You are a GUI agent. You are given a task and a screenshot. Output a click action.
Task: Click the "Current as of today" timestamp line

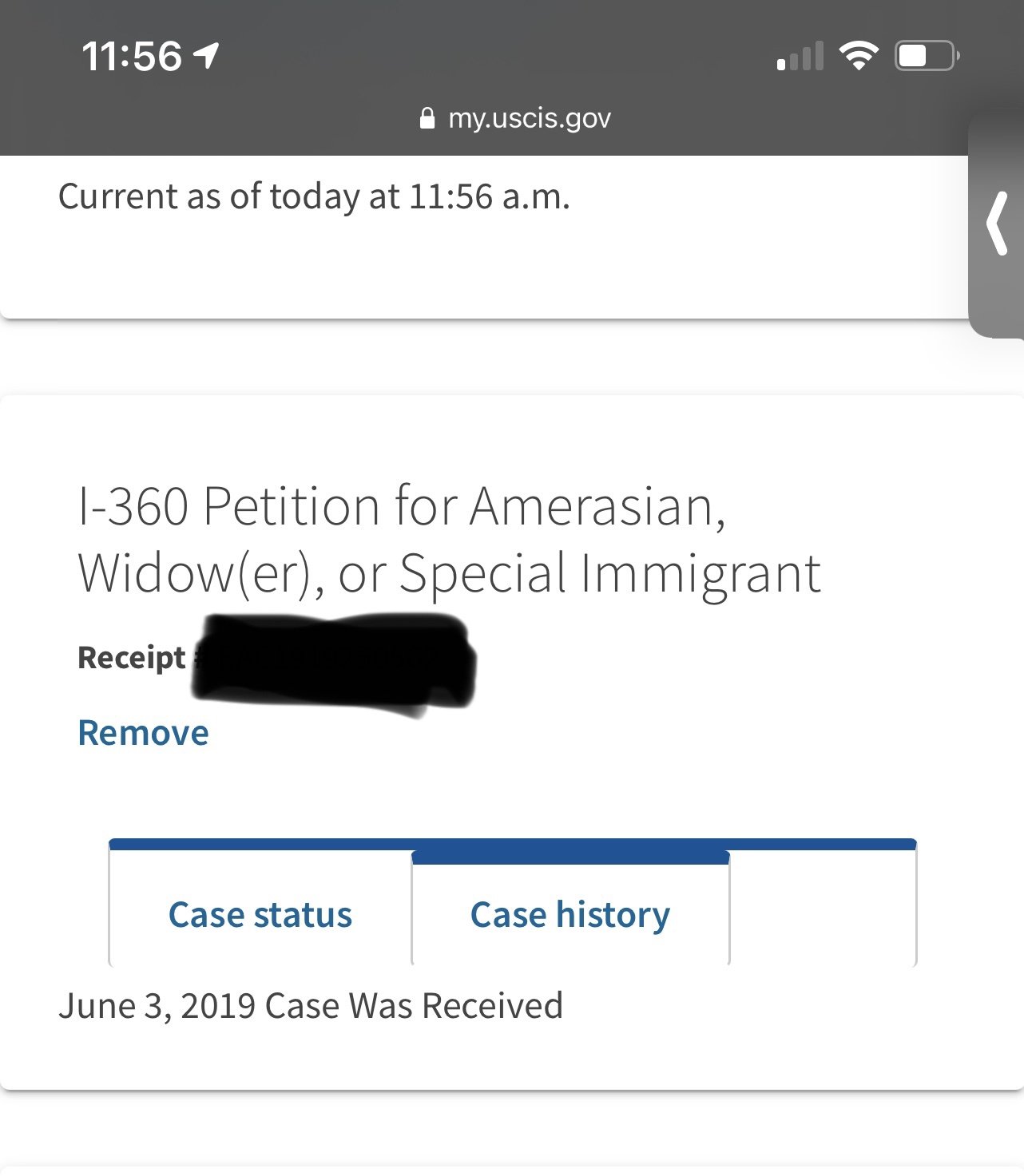314,196
